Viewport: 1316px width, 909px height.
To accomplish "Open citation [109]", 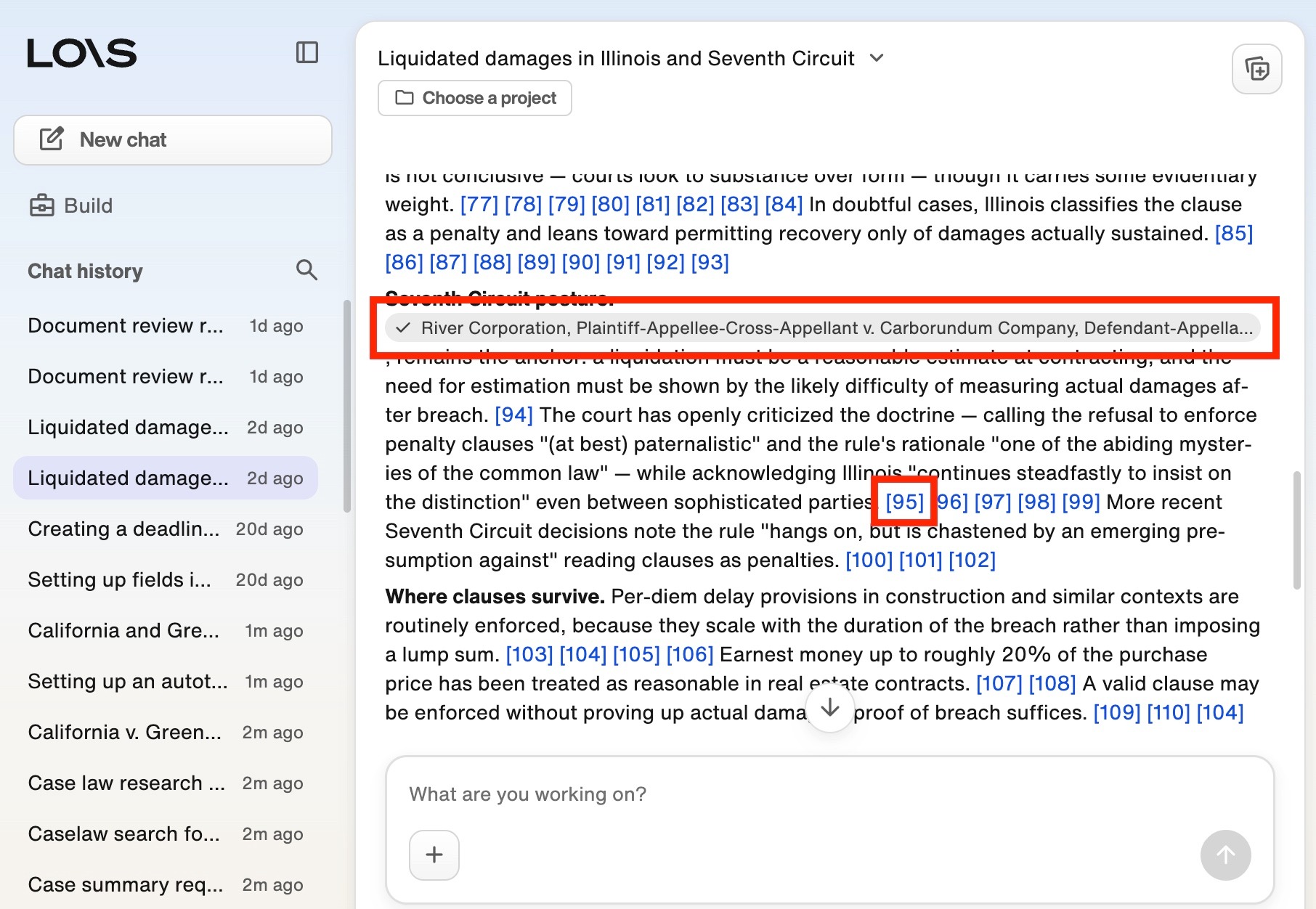I will pos(1117,713).
